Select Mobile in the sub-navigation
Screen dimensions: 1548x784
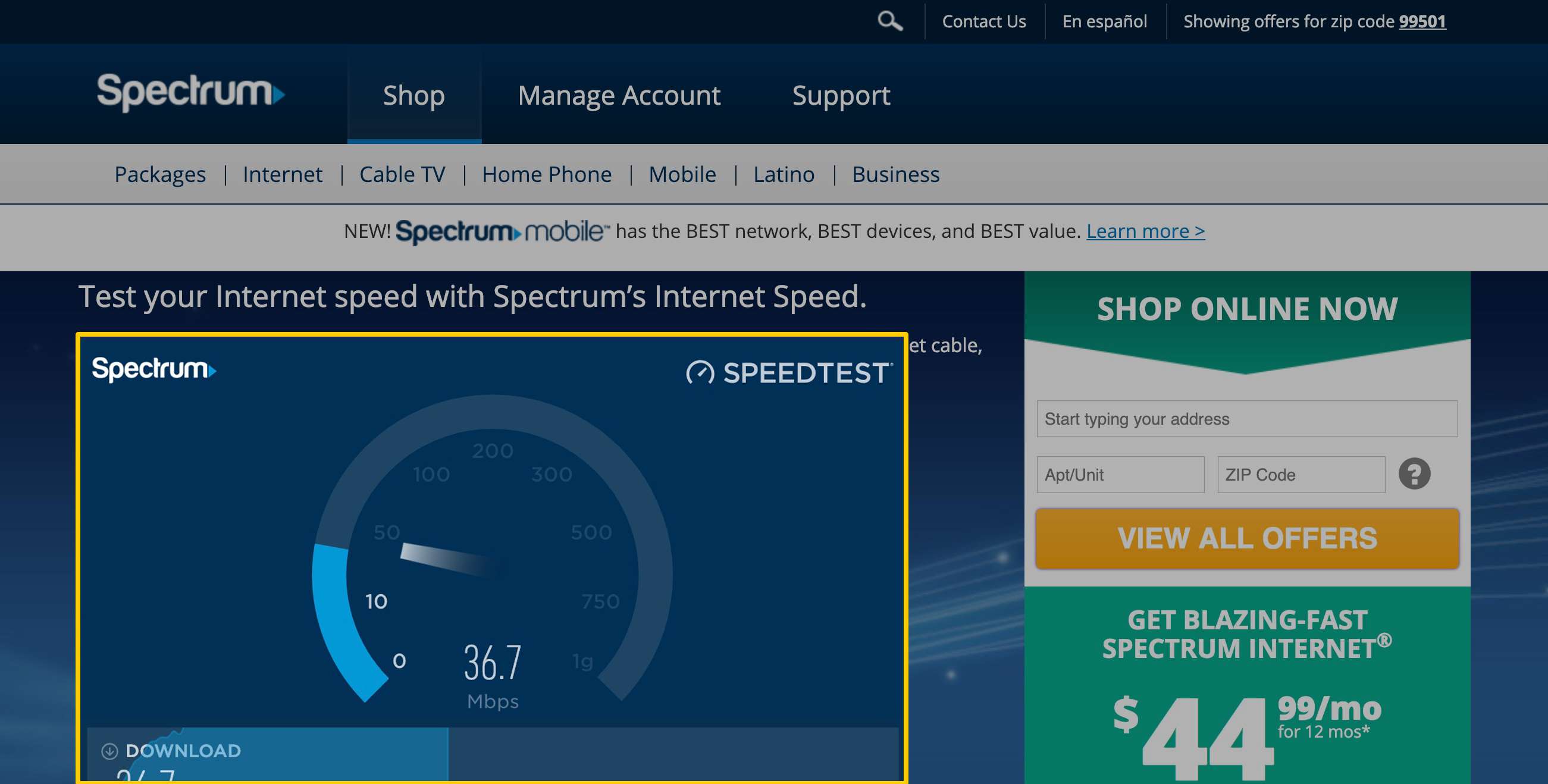click(x=682, y=174)
